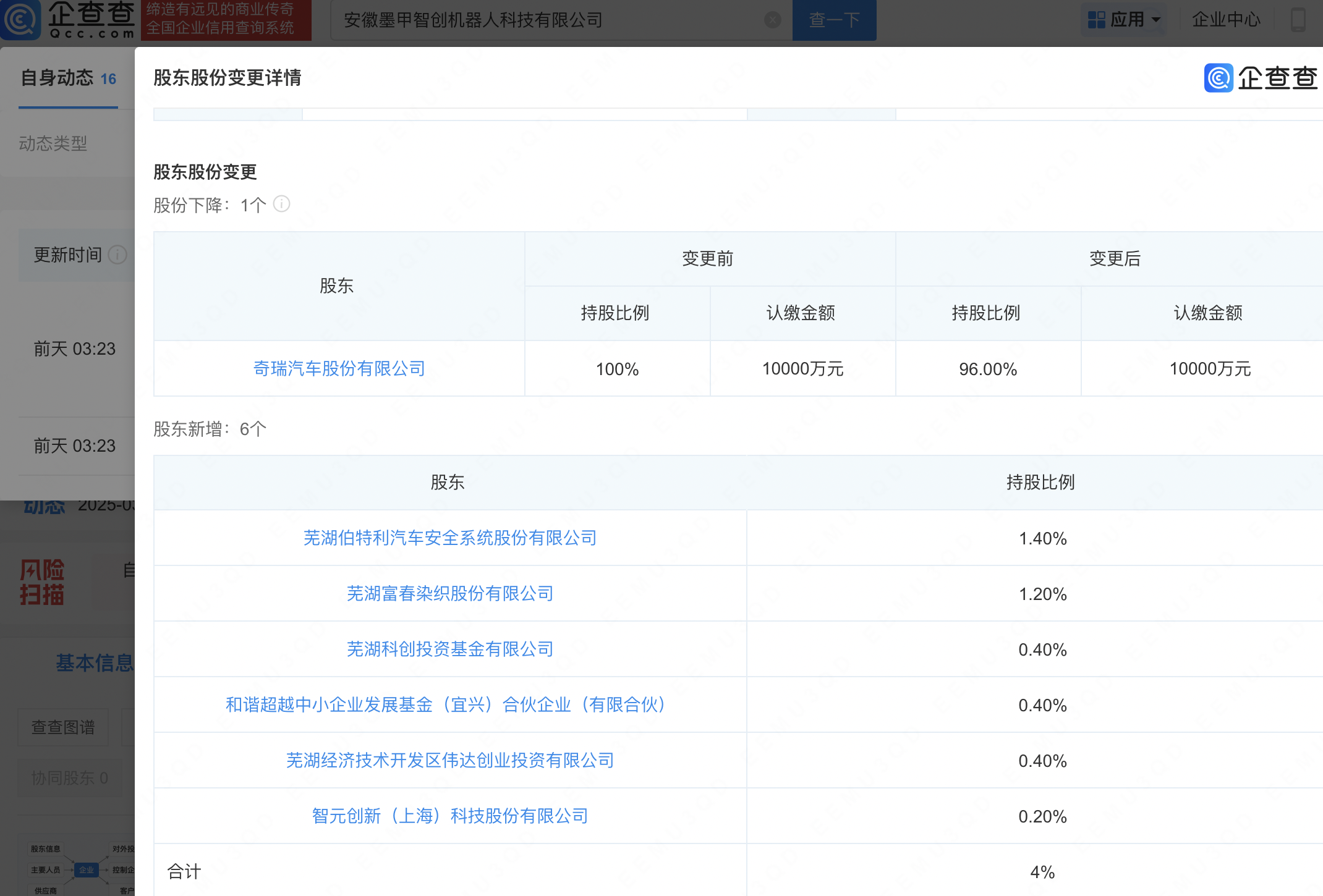The image size is (1323, 896).
Task: Select the 自身动态 tab
Action: click(x=68, y=78)
